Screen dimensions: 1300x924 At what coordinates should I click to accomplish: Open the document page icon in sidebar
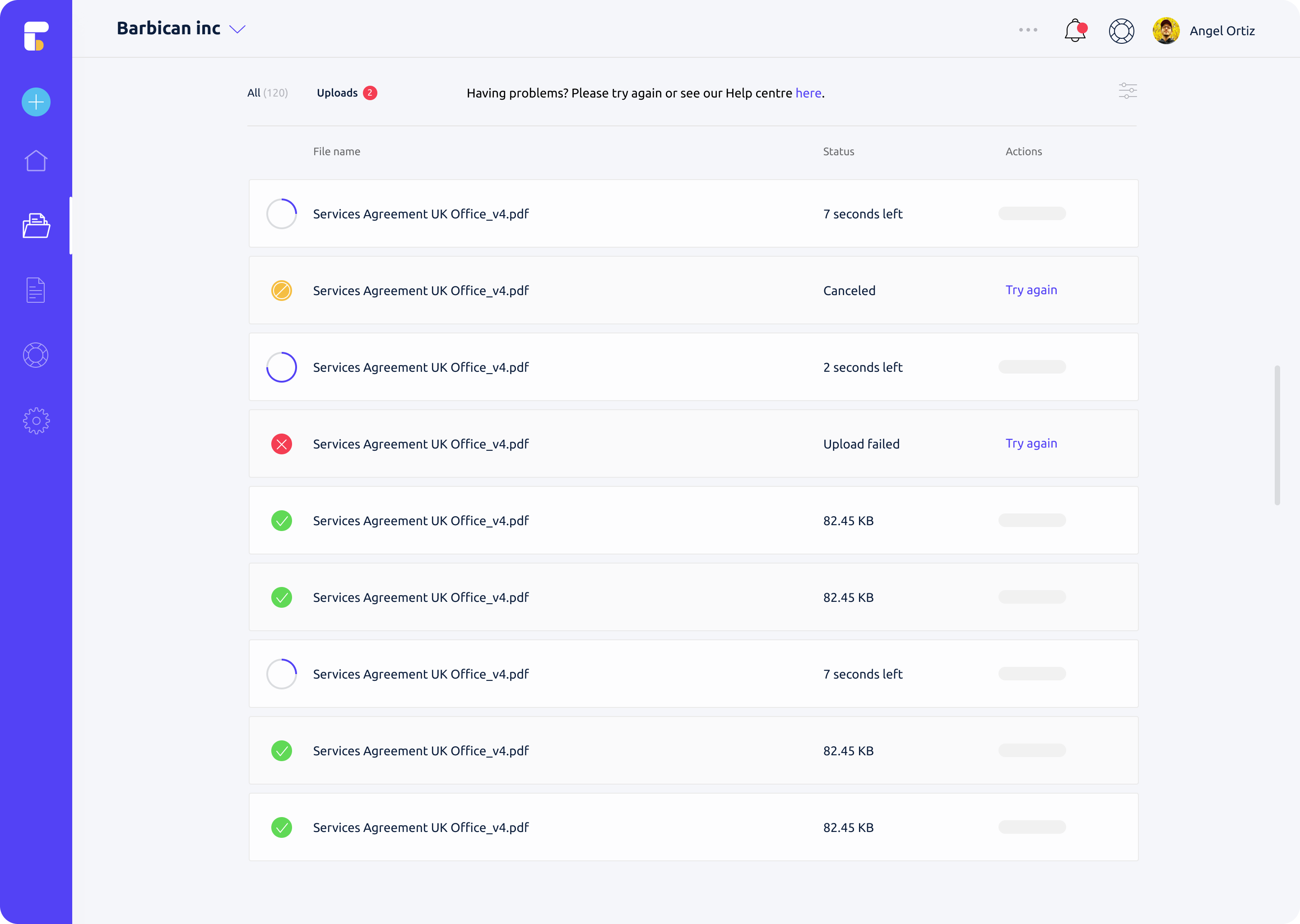pos(36,290)
